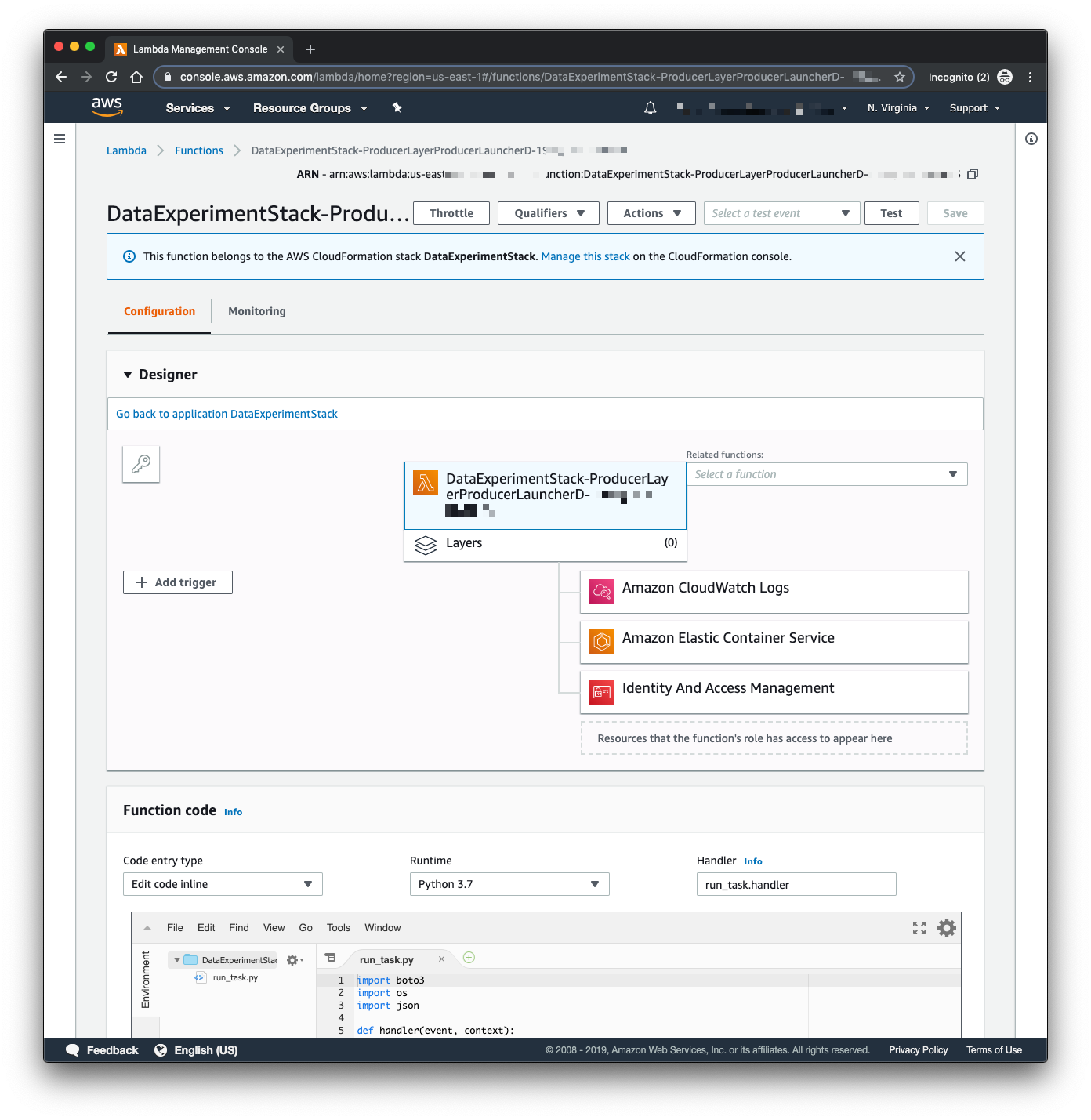The width and height of the screenshot is (1091, 1120).
Task: Open the notifications bell
Action: [x=651, y=108]
